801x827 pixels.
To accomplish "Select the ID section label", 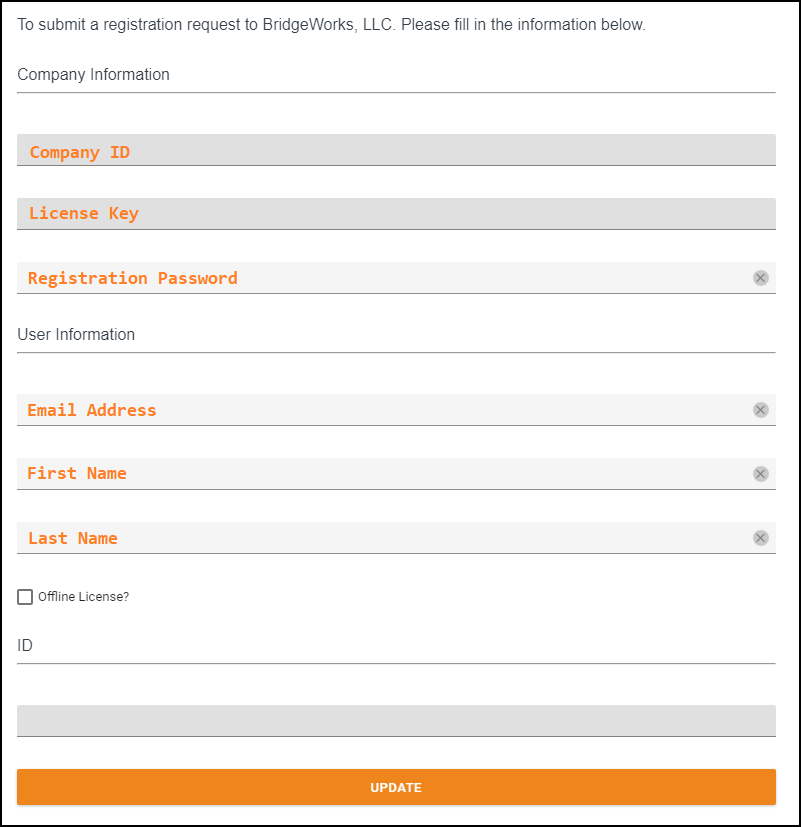I will pyautogui.click(x=22, y=645).
